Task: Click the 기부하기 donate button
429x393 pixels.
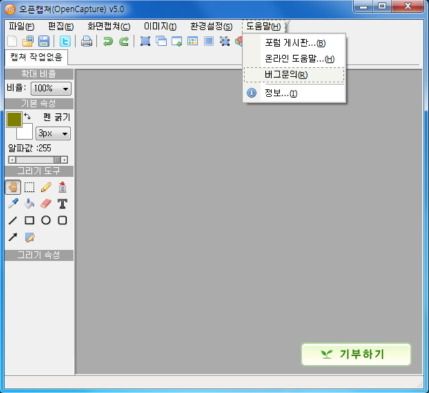Action: coord(356,354)
